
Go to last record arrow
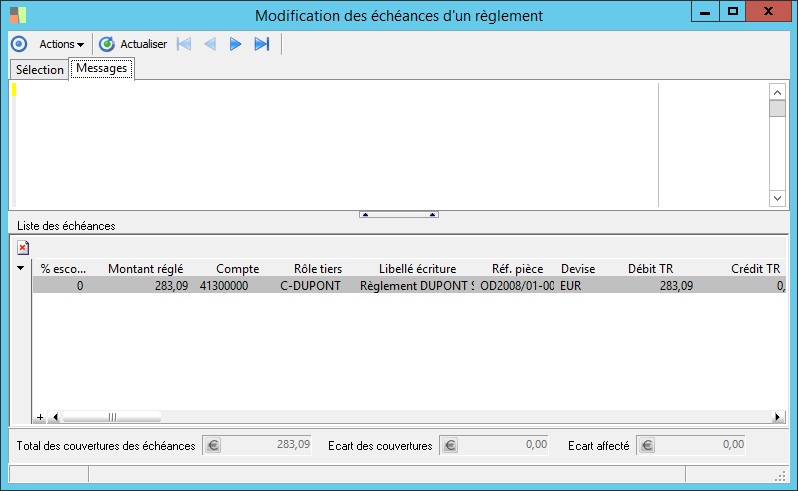262,44
